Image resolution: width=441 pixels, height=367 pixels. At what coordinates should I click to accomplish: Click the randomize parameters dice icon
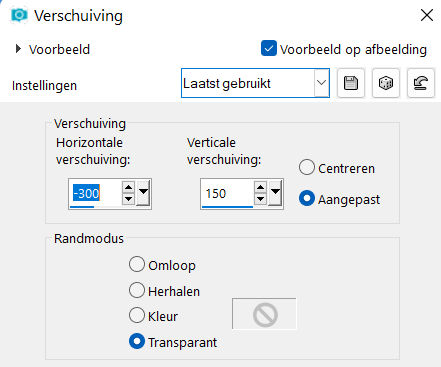(386, 83)
